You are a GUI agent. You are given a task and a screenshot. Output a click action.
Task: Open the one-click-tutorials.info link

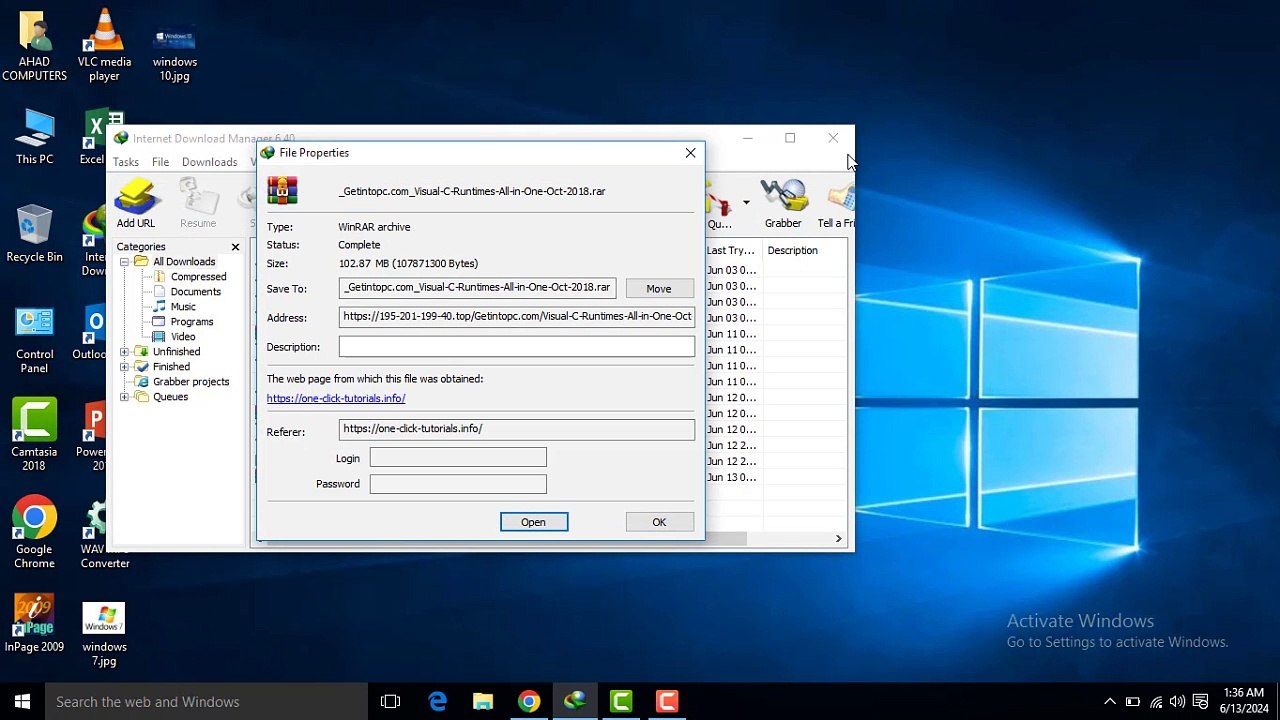click(x=336, y=398)
